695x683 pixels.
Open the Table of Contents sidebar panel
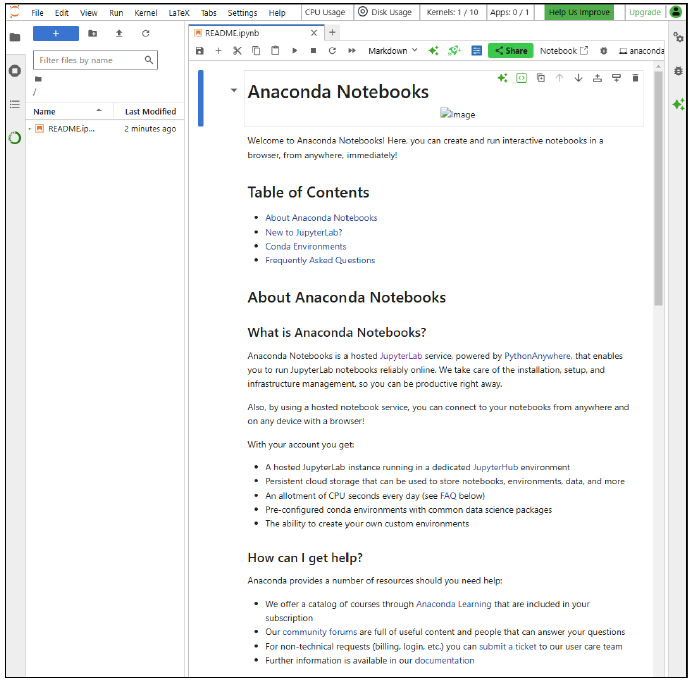click(x=14, y=104)
